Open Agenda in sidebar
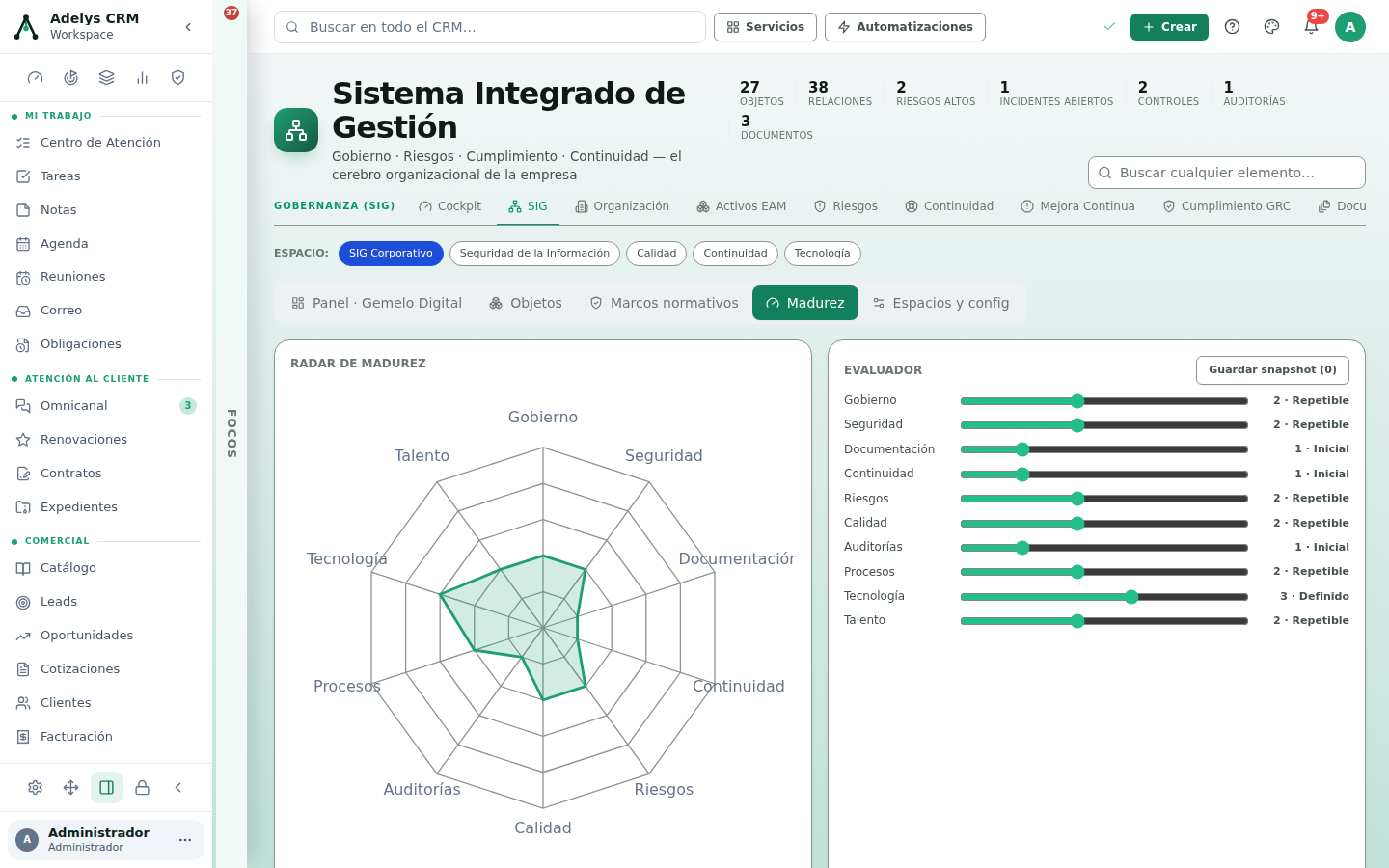The height and width of the screenshot is (868, 1389). pyautogui.click(x=106, y=244)
